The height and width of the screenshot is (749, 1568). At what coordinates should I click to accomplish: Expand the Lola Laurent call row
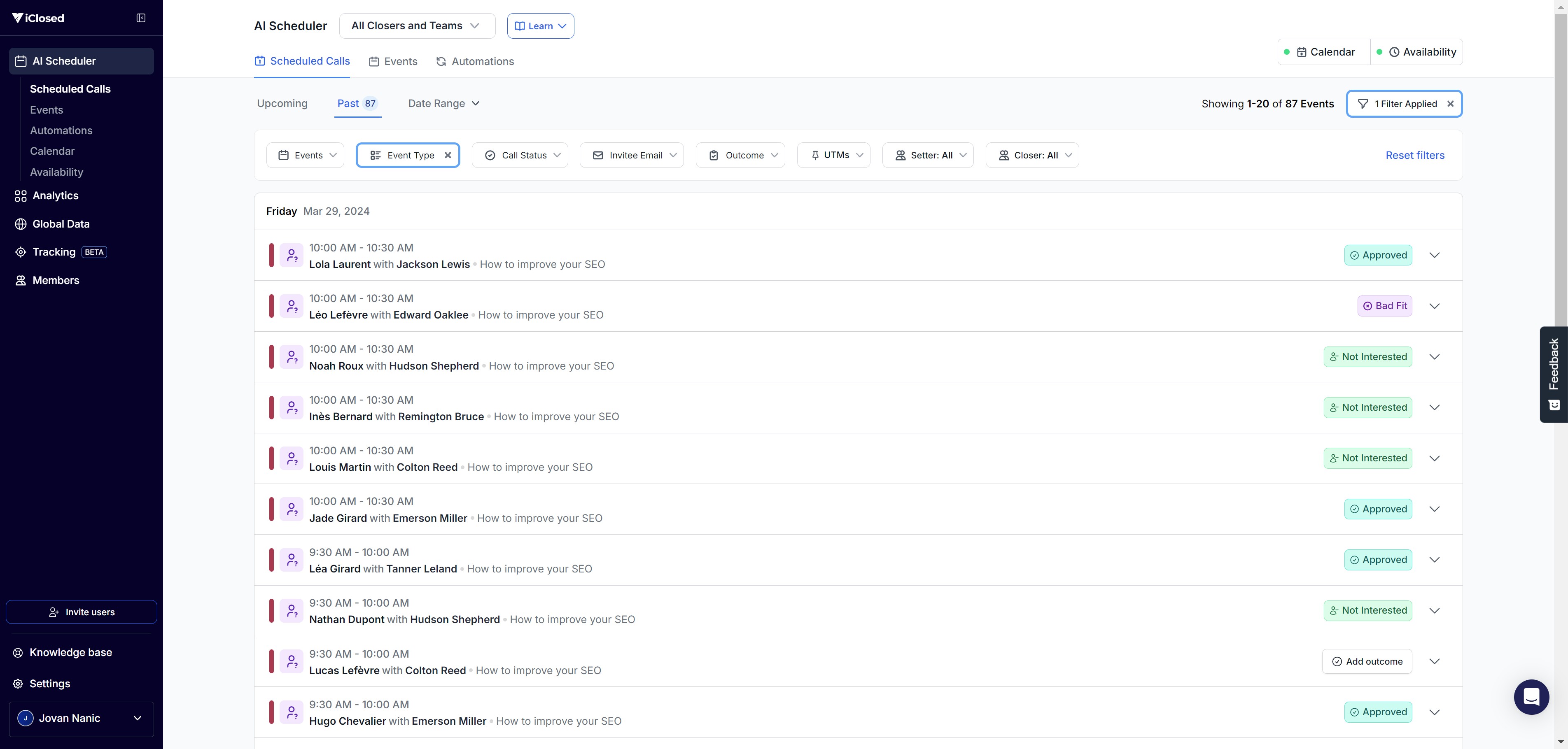[1435, 256]
